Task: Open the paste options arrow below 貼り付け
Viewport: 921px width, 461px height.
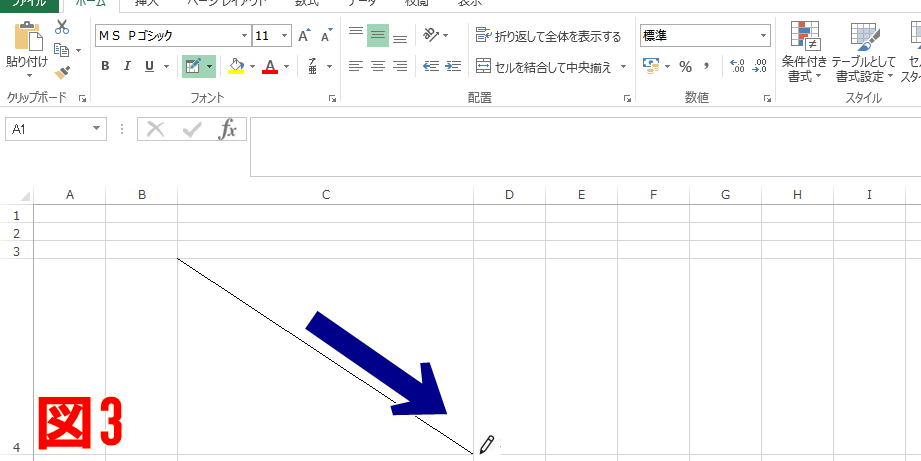Action: (x=28, y=76)
